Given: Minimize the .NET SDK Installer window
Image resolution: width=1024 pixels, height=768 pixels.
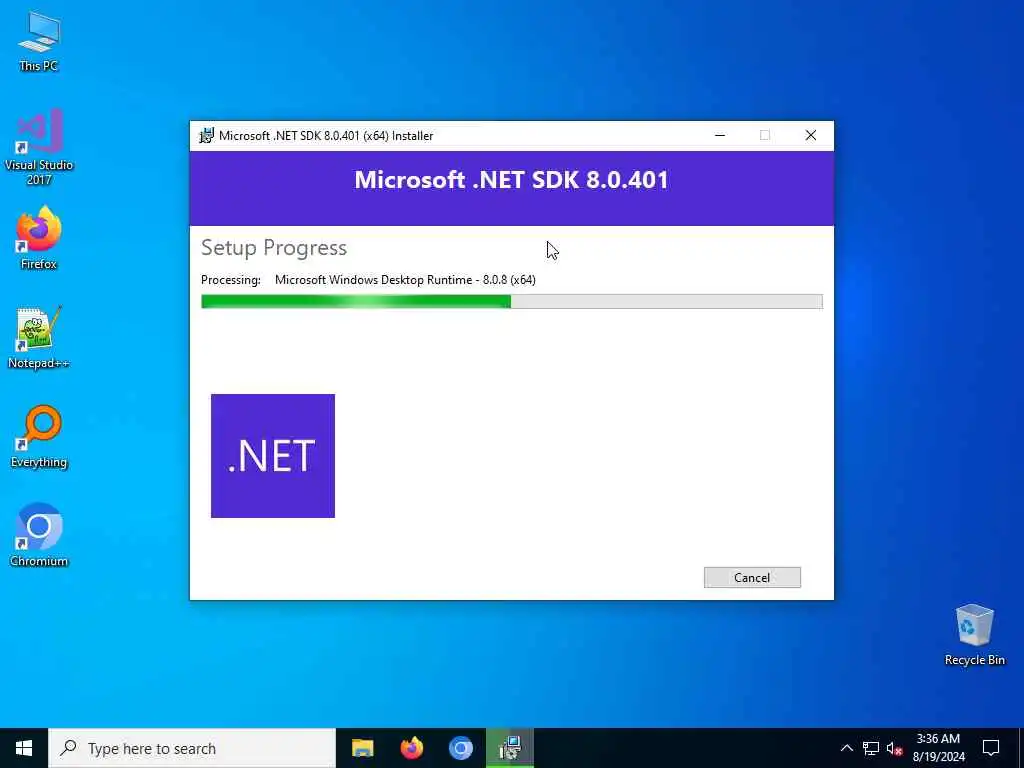Looking at the screenshot, I should pyautogui.click(x=720, y=135).
